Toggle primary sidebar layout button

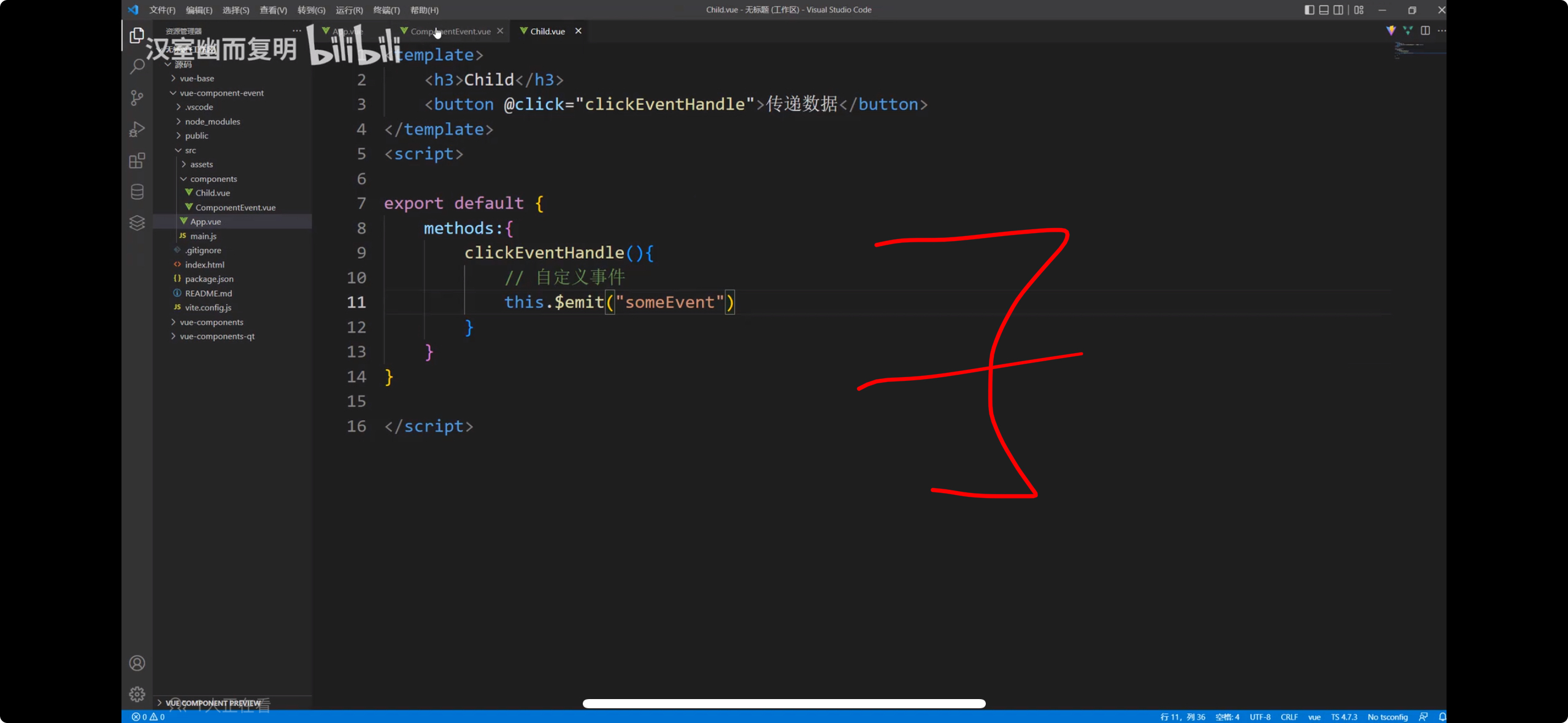click(x=1309, y=10)
